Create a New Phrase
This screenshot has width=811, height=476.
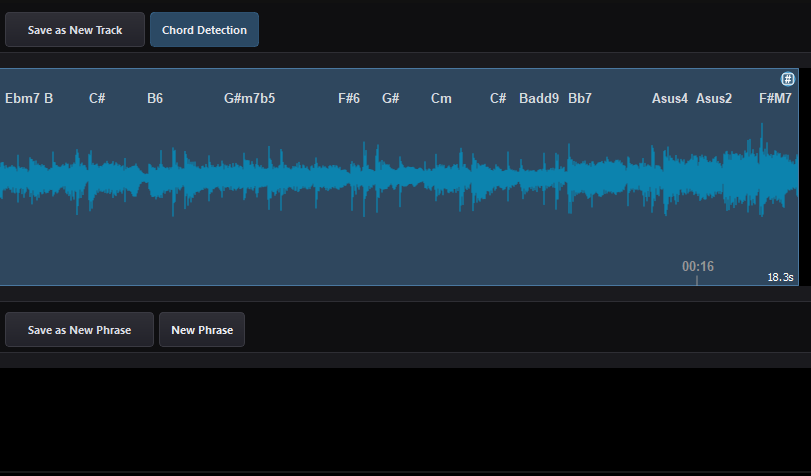click(202, 330)
